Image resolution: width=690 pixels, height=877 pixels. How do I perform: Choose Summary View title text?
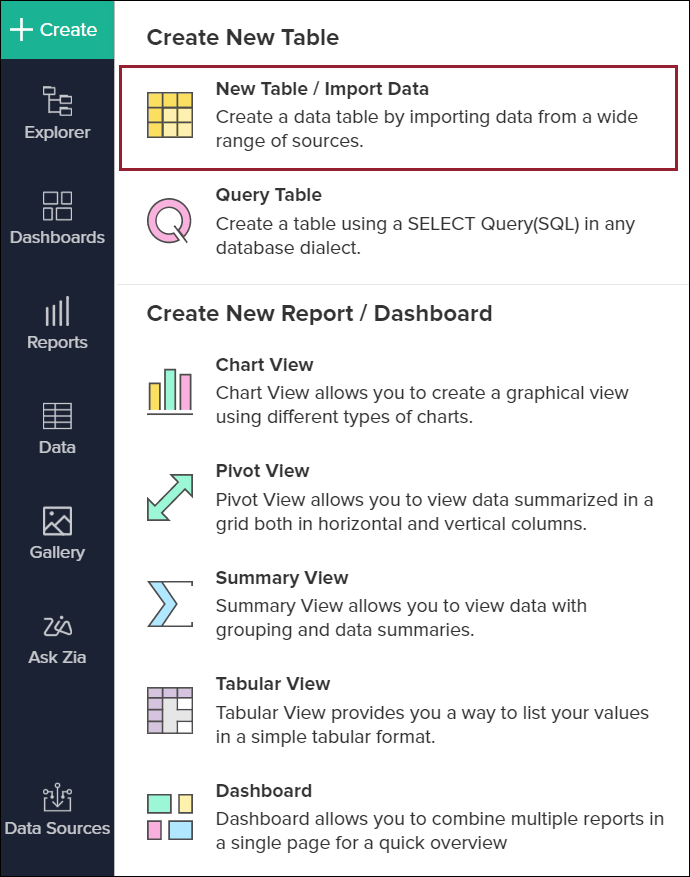point(281,578)
